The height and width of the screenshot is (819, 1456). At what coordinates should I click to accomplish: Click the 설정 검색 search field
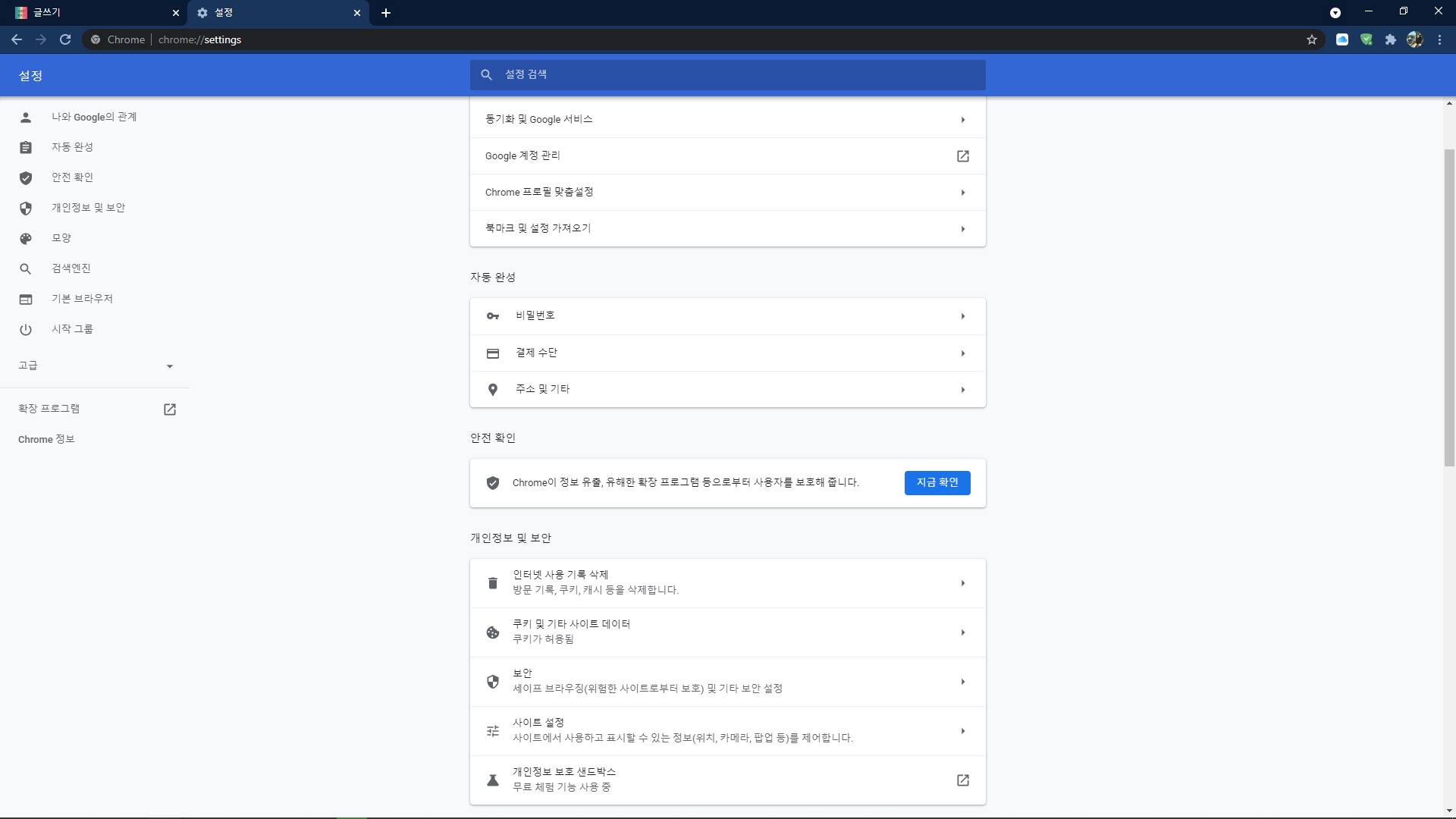point(728,74)
